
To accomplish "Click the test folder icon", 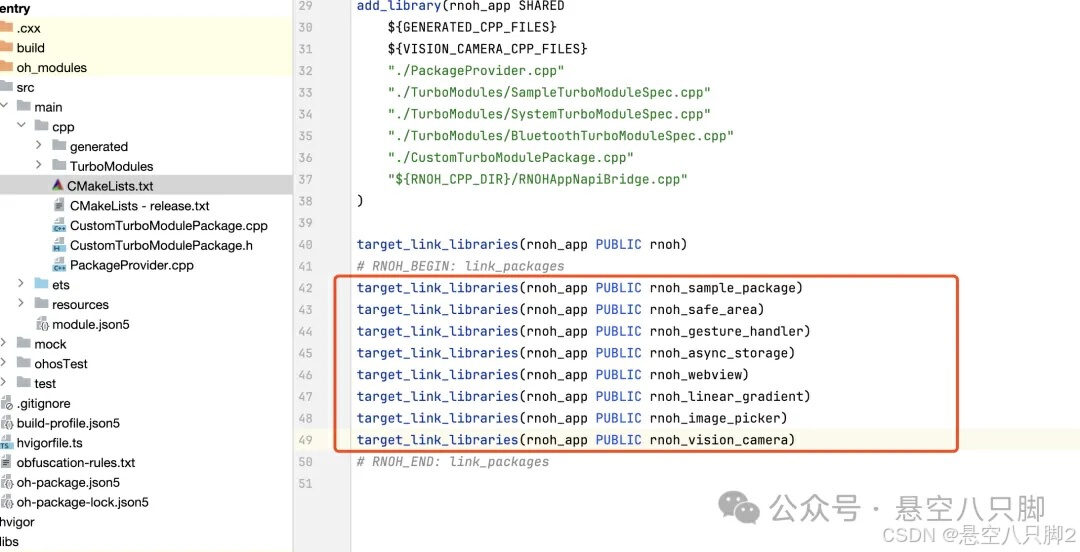I will tap(24, 383).
